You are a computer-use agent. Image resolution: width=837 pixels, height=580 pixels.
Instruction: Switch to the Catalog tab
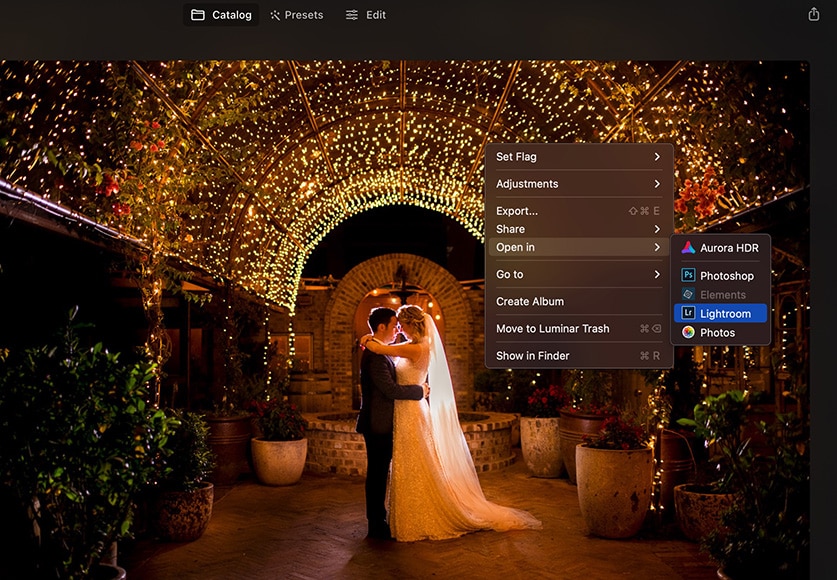point(221,15)
